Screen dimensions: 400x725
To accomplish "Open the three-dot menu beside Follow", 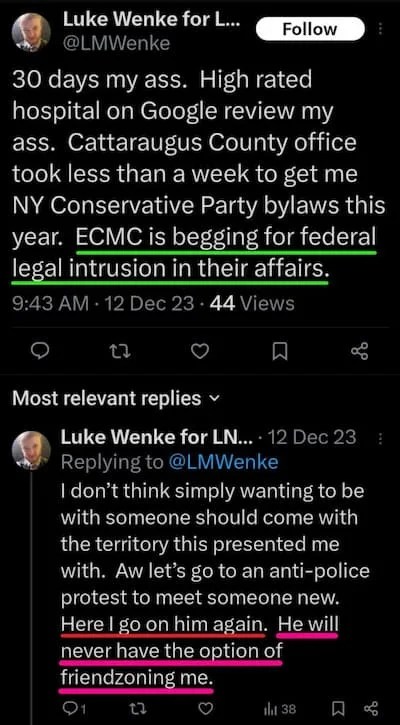I will point(381,29).
